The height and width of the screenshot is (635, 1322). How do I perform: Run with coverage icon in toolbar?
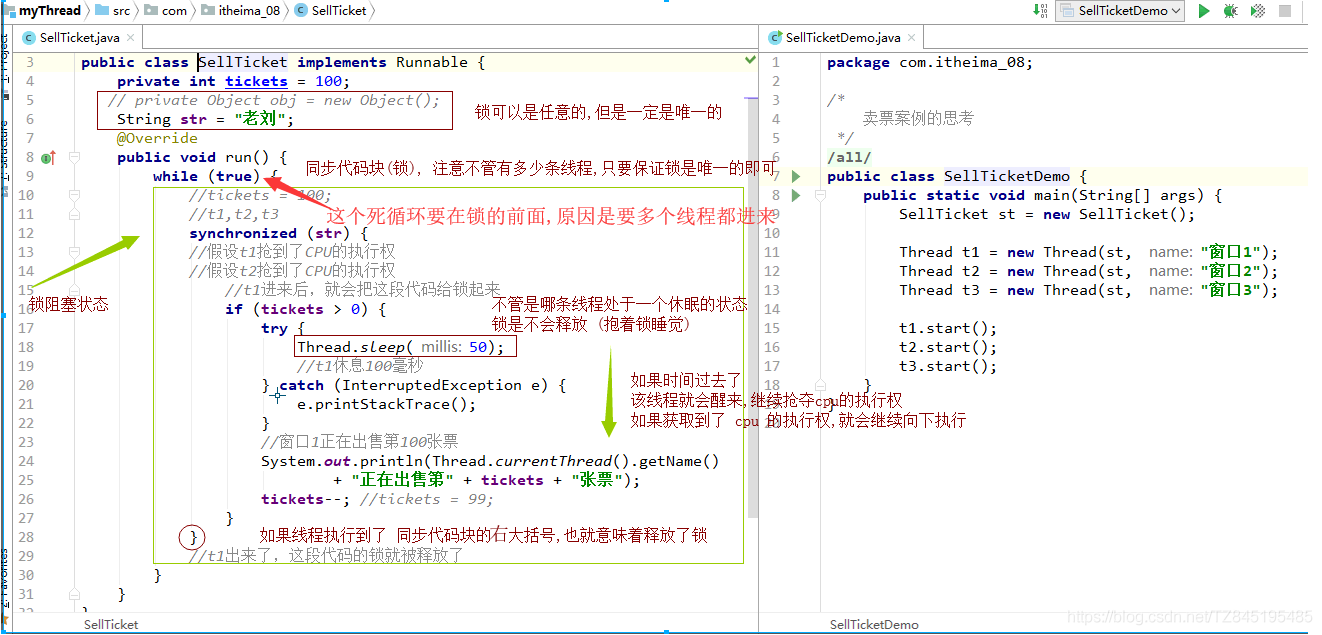click(x=1258, y=11)
